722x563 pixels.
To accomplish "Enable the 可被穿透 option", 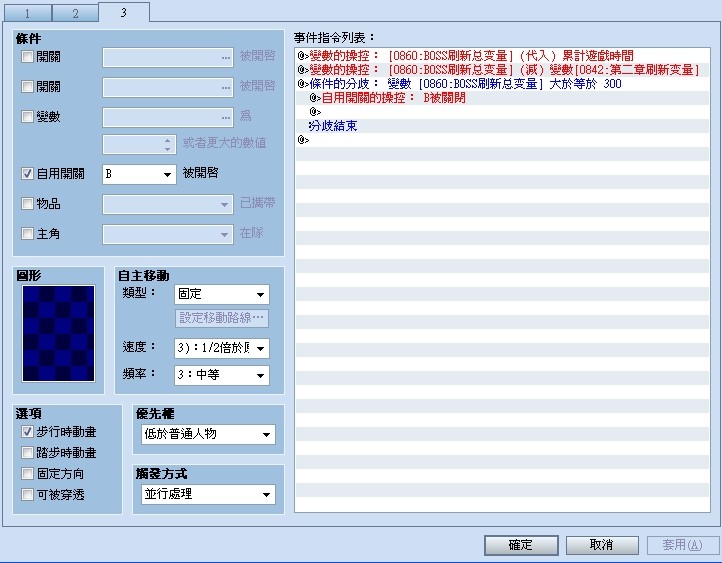I will (27, 494).
